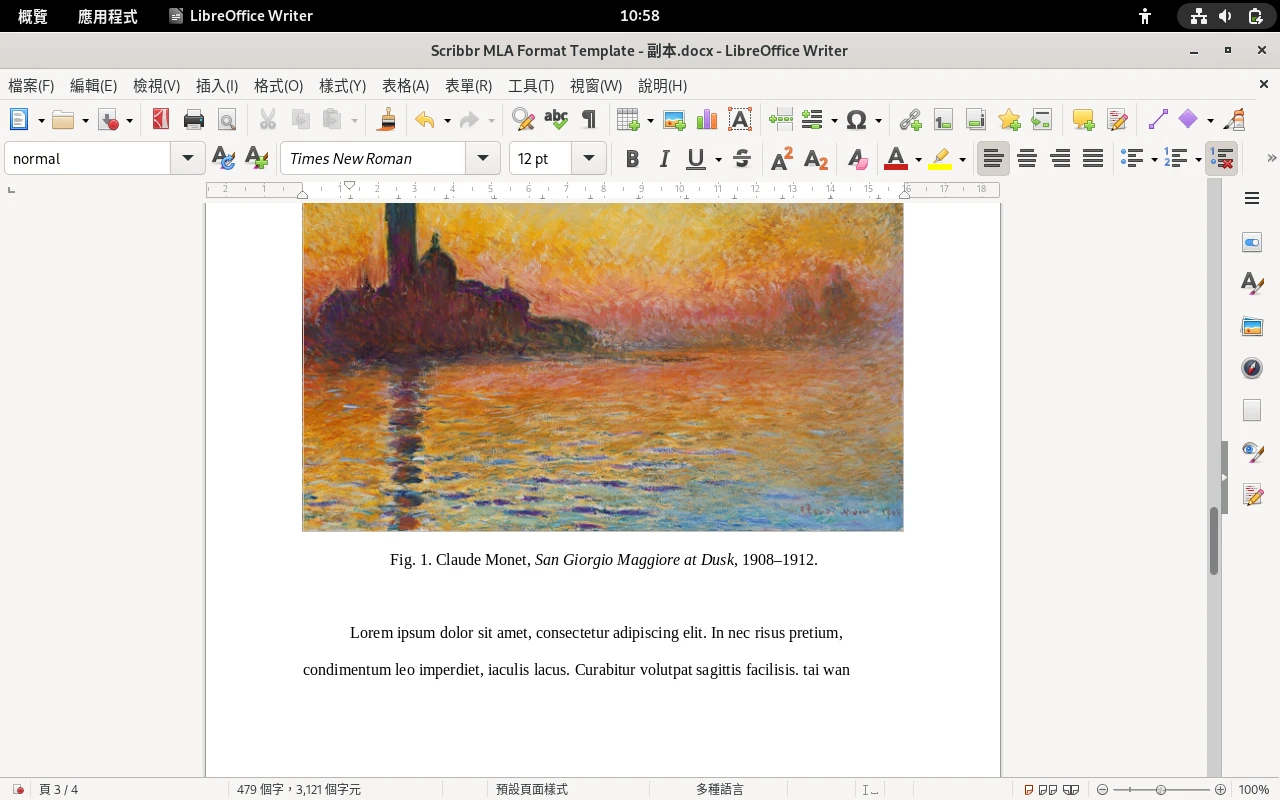This screenshot has width=1280, height=800.
Task: Export document directly as PDF
Action: point(160,120)
